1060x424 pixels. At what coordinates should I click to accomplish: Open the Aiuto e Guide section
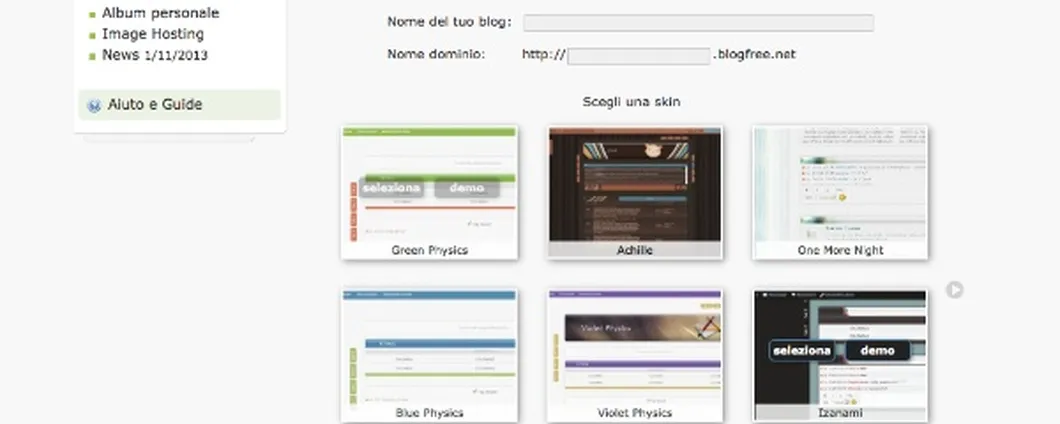coord(179,105)
